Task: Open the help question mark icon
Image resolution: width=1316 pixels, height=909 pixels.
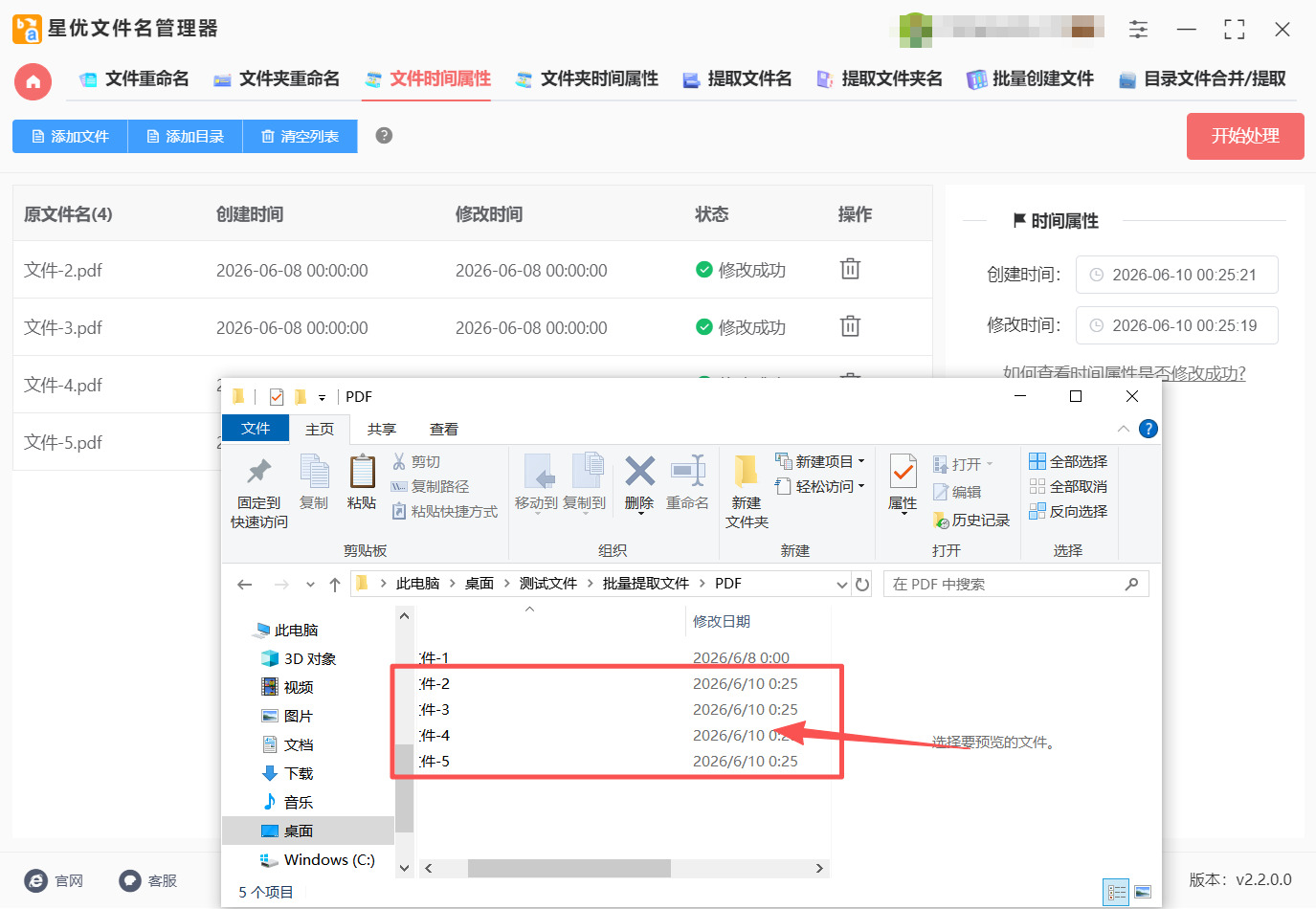Action: point(384,136)
